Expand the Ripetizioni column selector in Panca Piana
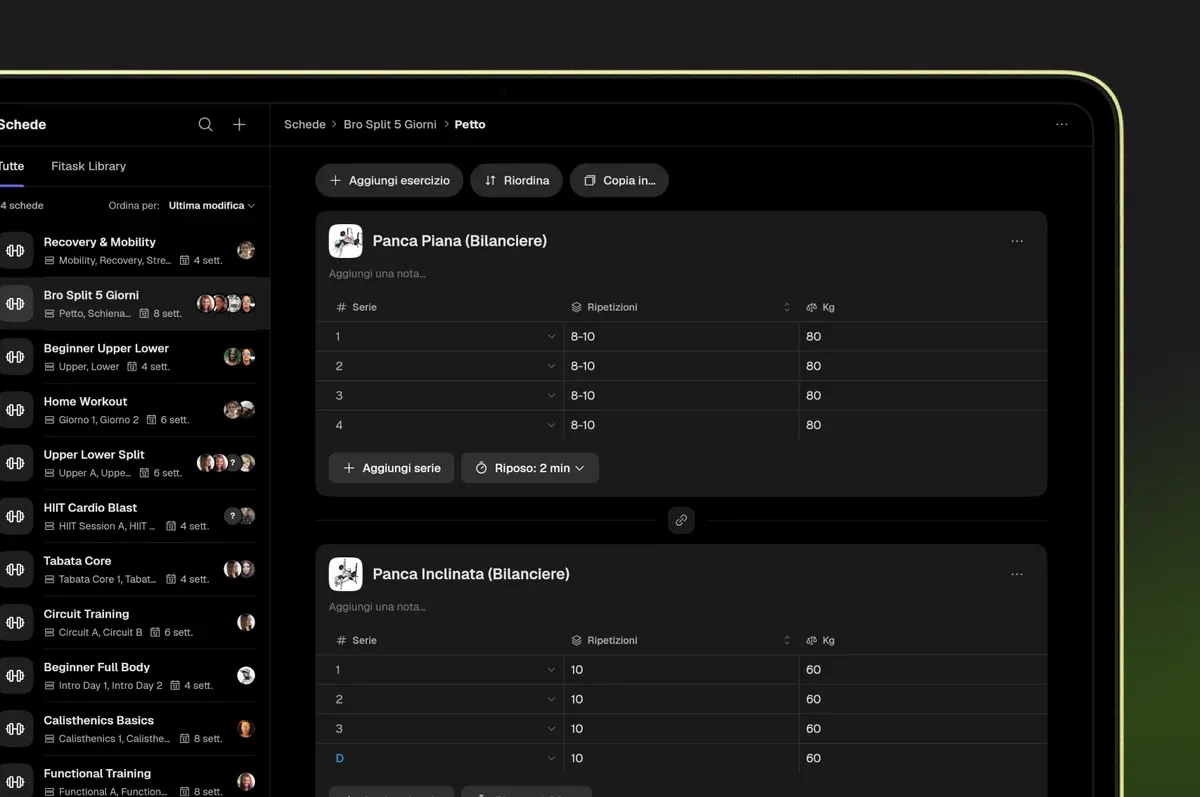Screen dimensions: 1200x797 pos(787,308)
